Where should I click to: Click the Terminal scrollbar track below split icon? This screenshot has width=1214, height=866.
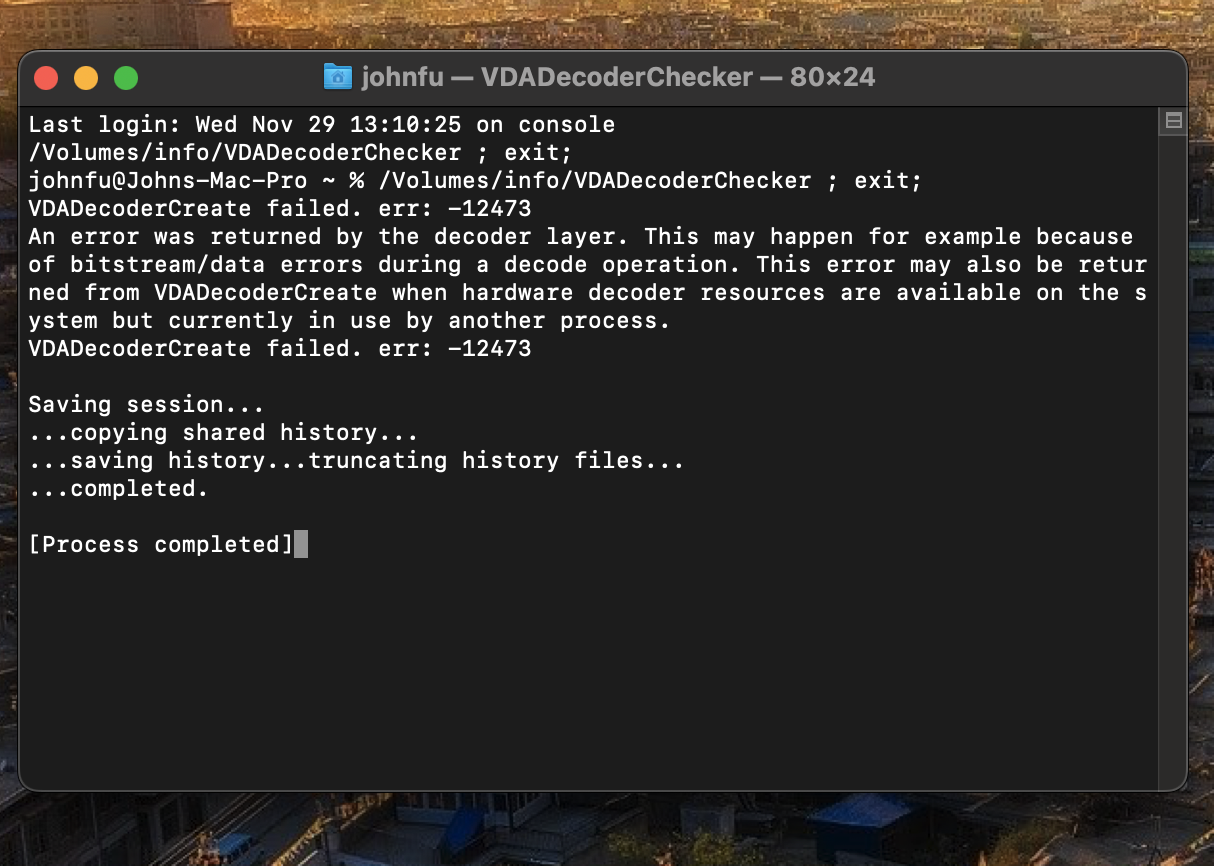1173,450
